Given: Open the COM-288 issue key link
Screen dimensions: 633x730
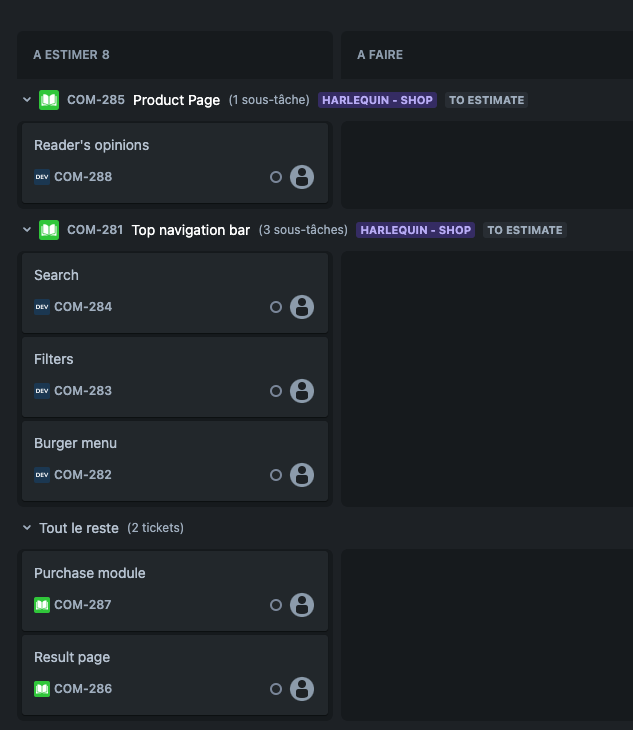Looking at the screenshot, I should pos(83,177).
